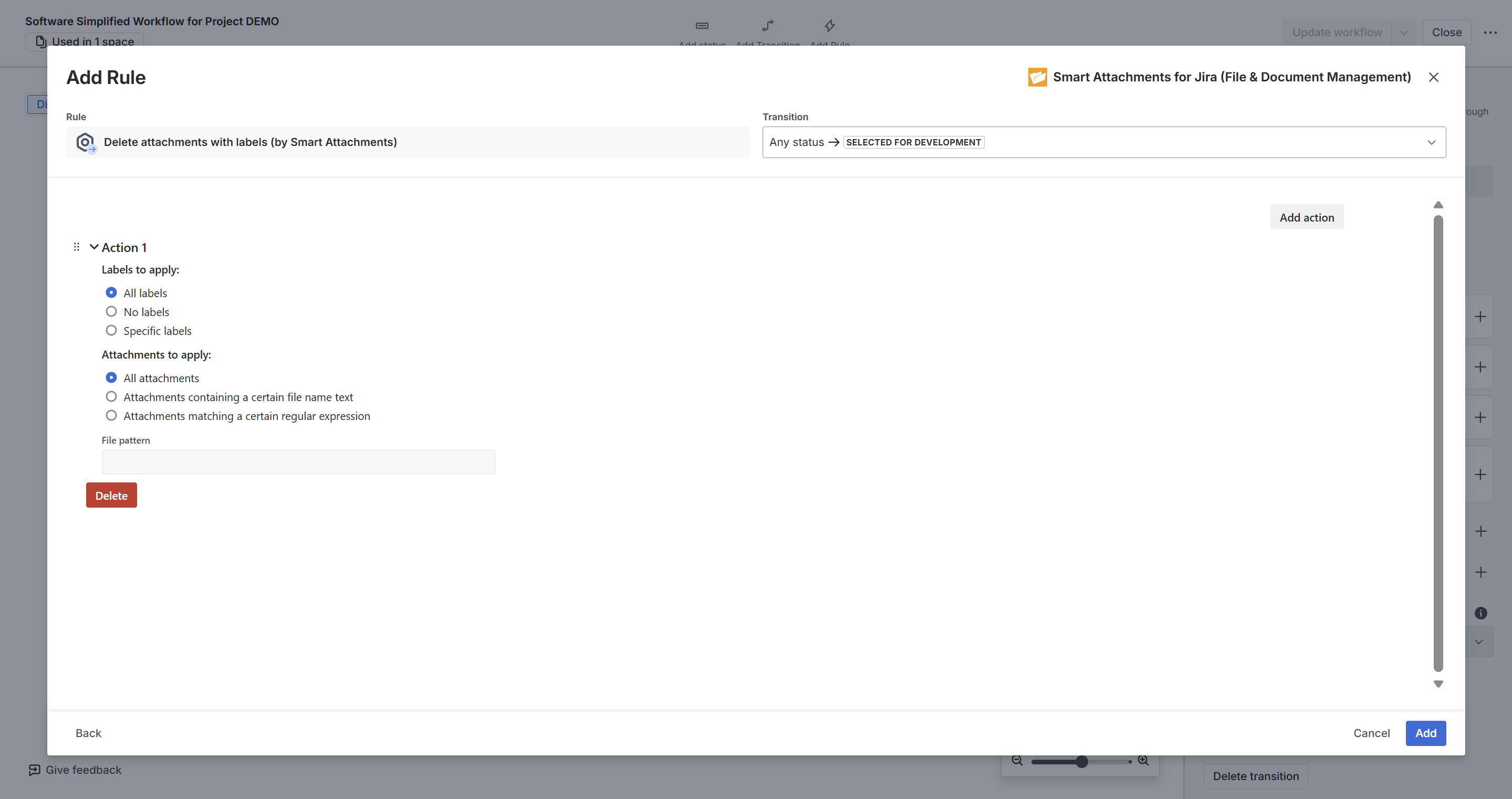Open the more options ellipsis menu
This screenshot has width=1512, height=799.
[x=1490, y=32]
